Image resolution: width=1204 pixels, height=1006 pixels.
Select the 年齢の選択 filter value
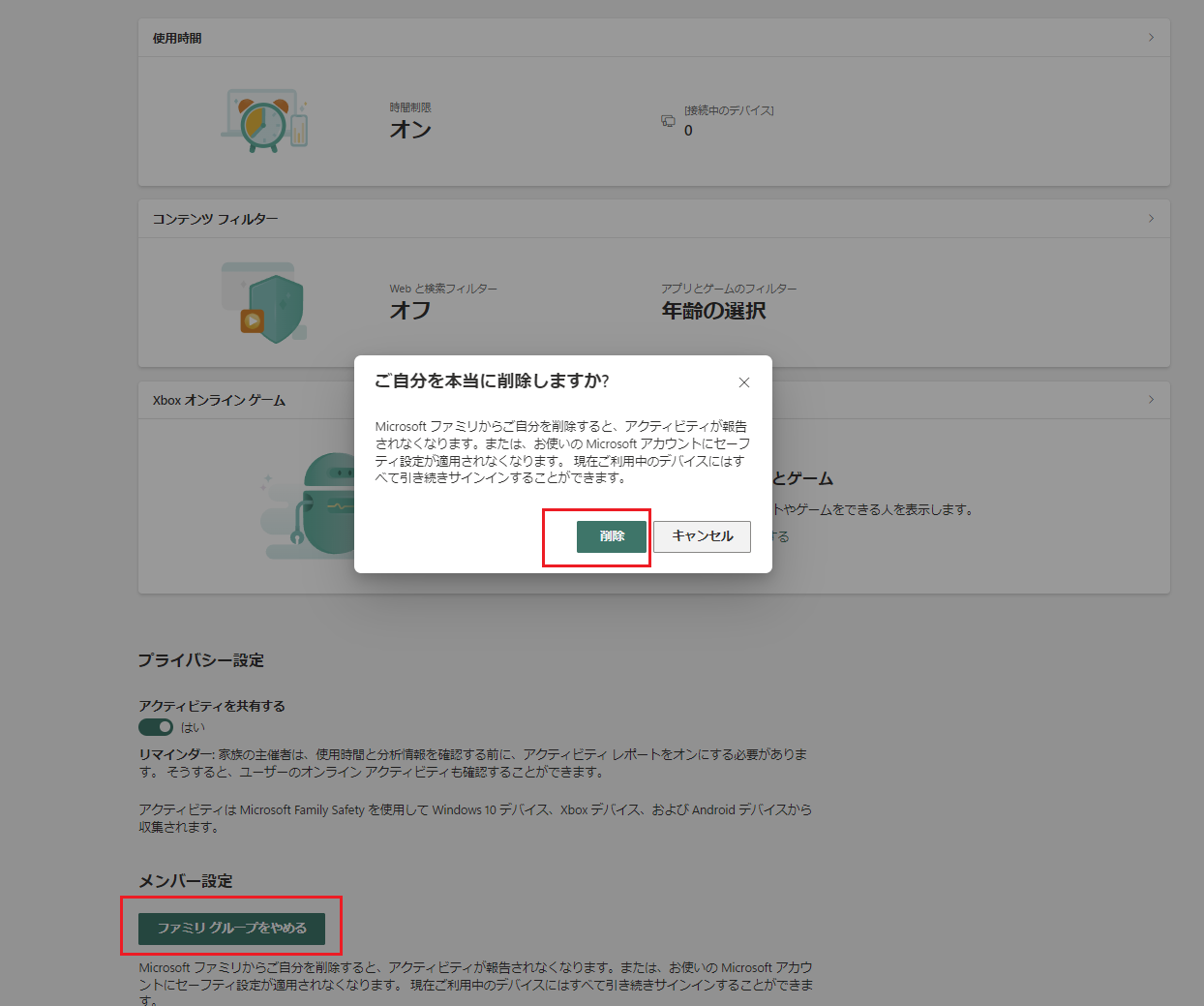click(713, 311)
